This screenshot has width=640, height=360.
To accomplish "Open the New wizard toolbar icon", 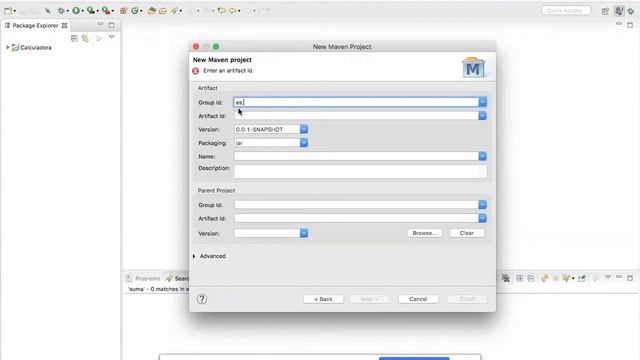I will [x=8, y=11].
